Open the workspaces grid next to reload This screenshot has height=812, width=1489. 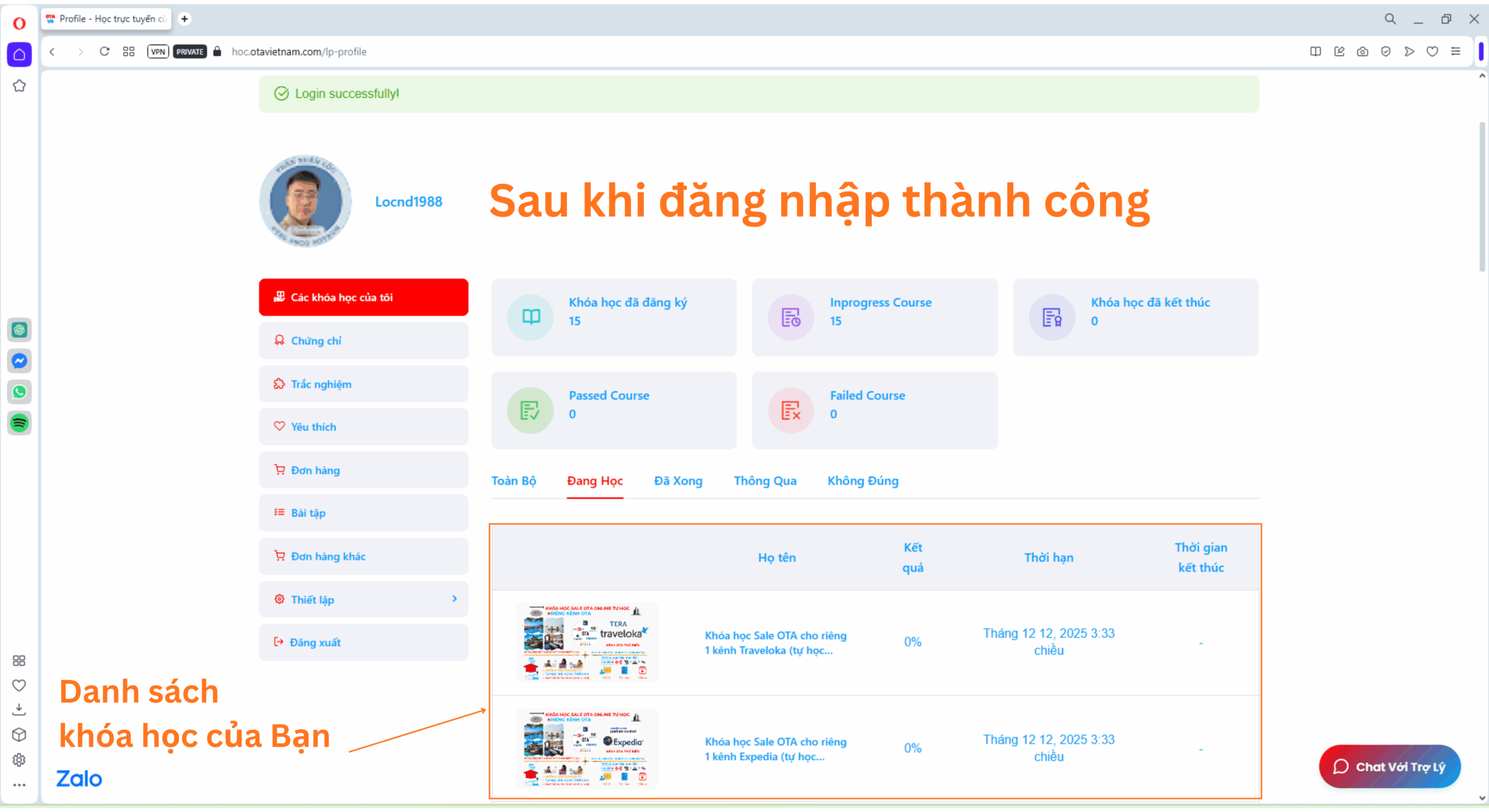(129, 51)
